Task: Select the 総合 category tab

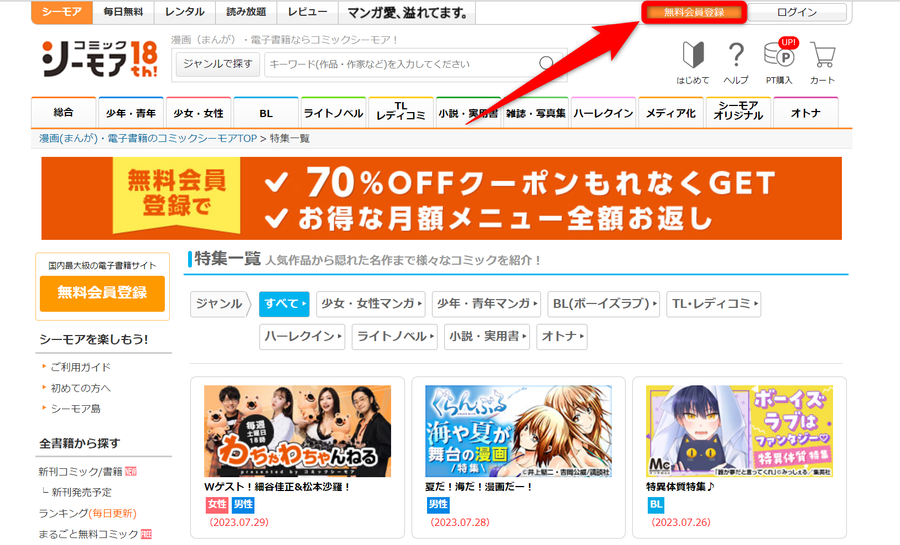Action: pos(63,112)
